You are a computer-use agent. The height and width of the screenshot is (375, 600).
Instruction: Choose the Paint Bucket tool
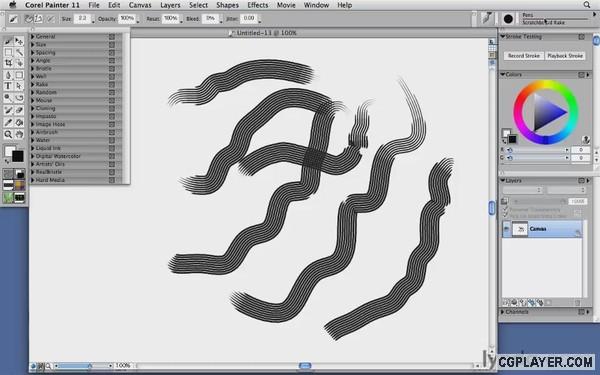[19, 122]
